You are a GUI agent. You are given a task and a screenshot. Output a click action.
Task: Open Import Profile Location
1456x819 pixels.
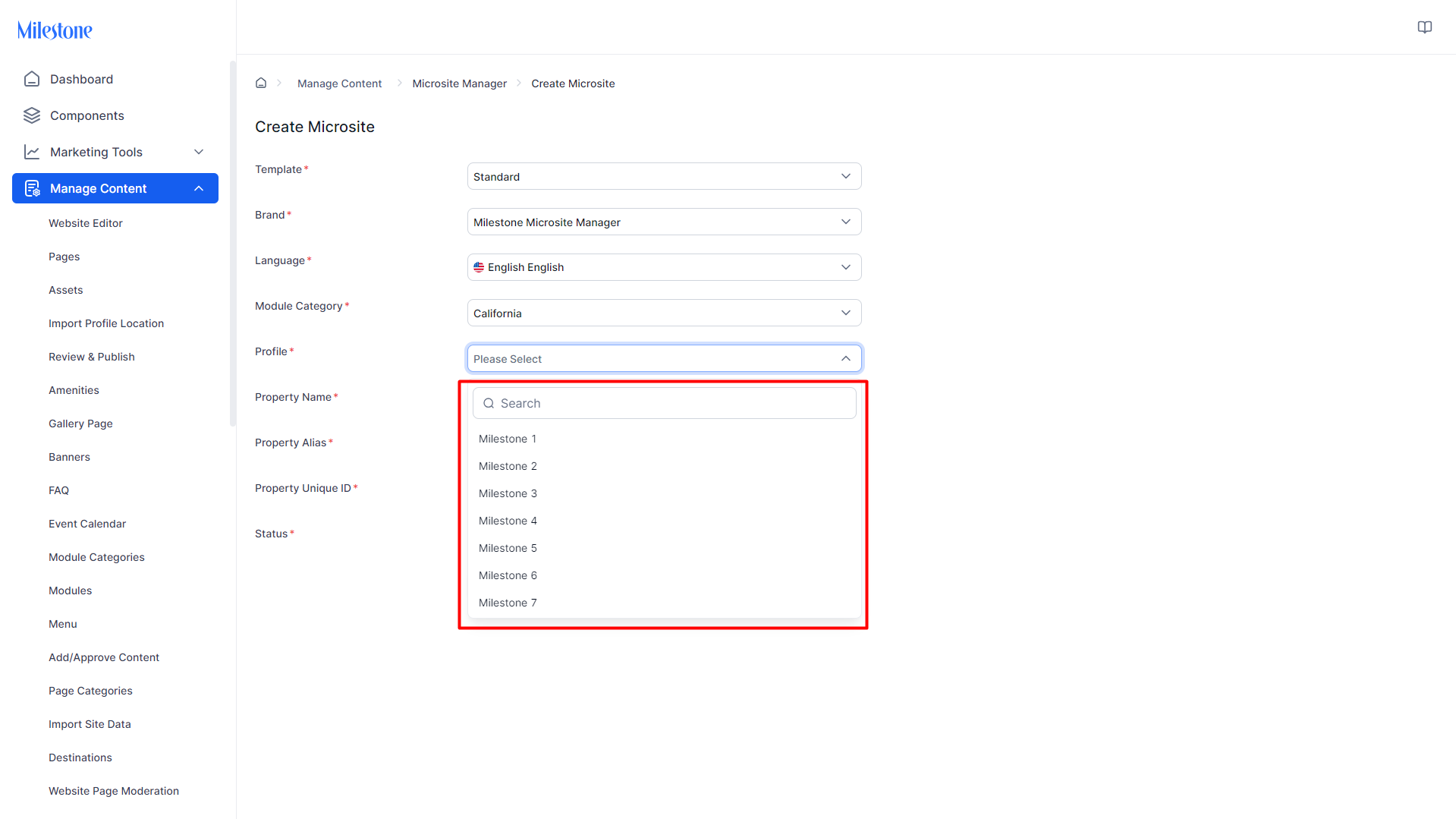point(106,323)
